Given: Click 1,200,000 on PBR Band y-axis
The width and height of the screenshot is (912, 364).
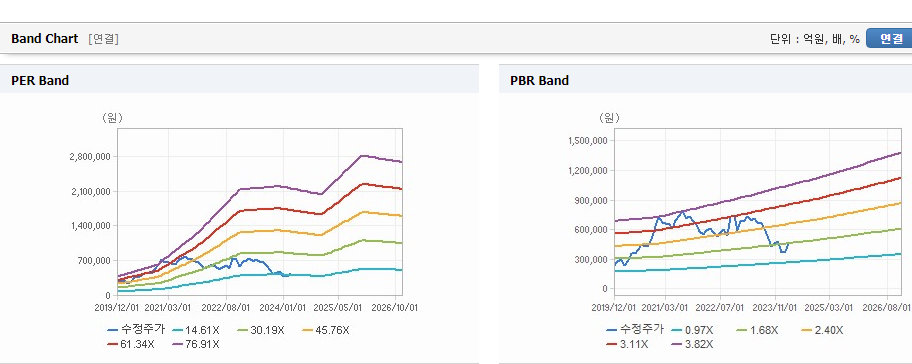Looking at the screenshot, I should pos(587,171).
